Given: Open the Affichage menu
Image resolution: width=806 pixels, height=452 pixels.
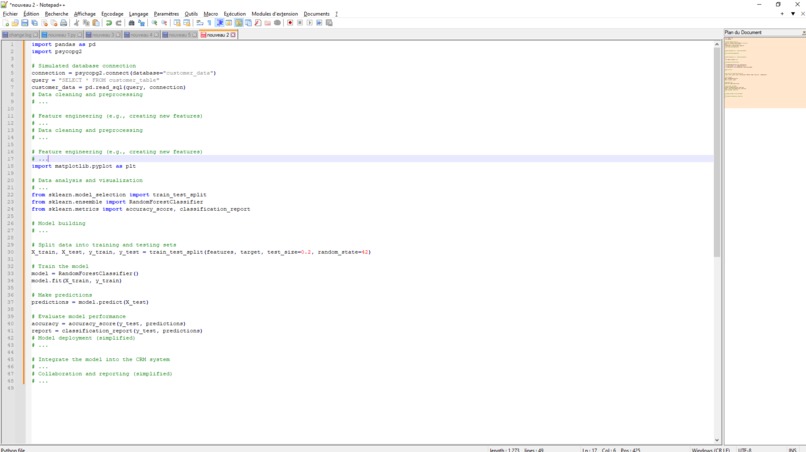Looking at the screenshot, I should tap(85, 14).
